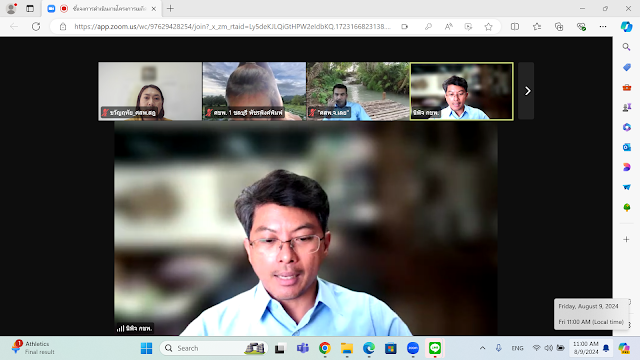640x360 pixels.
Task: Open camera permission icon in address bar
Action: point(404,27)
